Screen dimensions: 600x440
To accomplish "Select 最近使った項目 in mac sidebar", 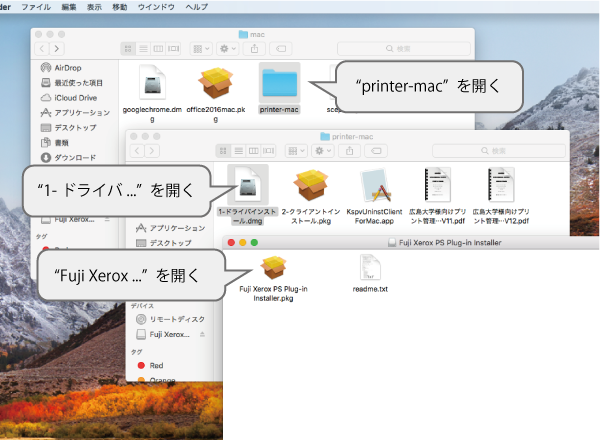I will [x=72, y=83].
